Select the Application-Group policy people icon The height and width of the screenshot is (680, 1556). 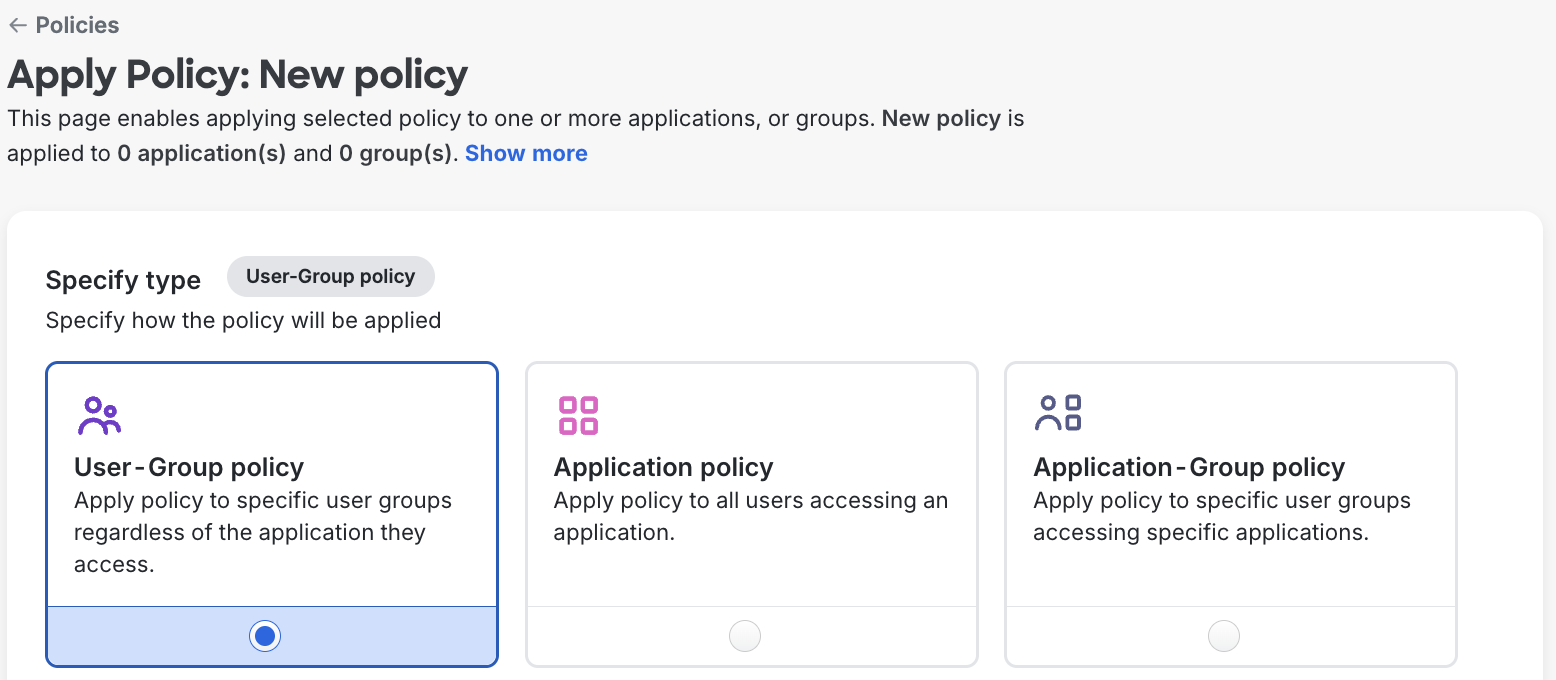[x=1058, y=410]
